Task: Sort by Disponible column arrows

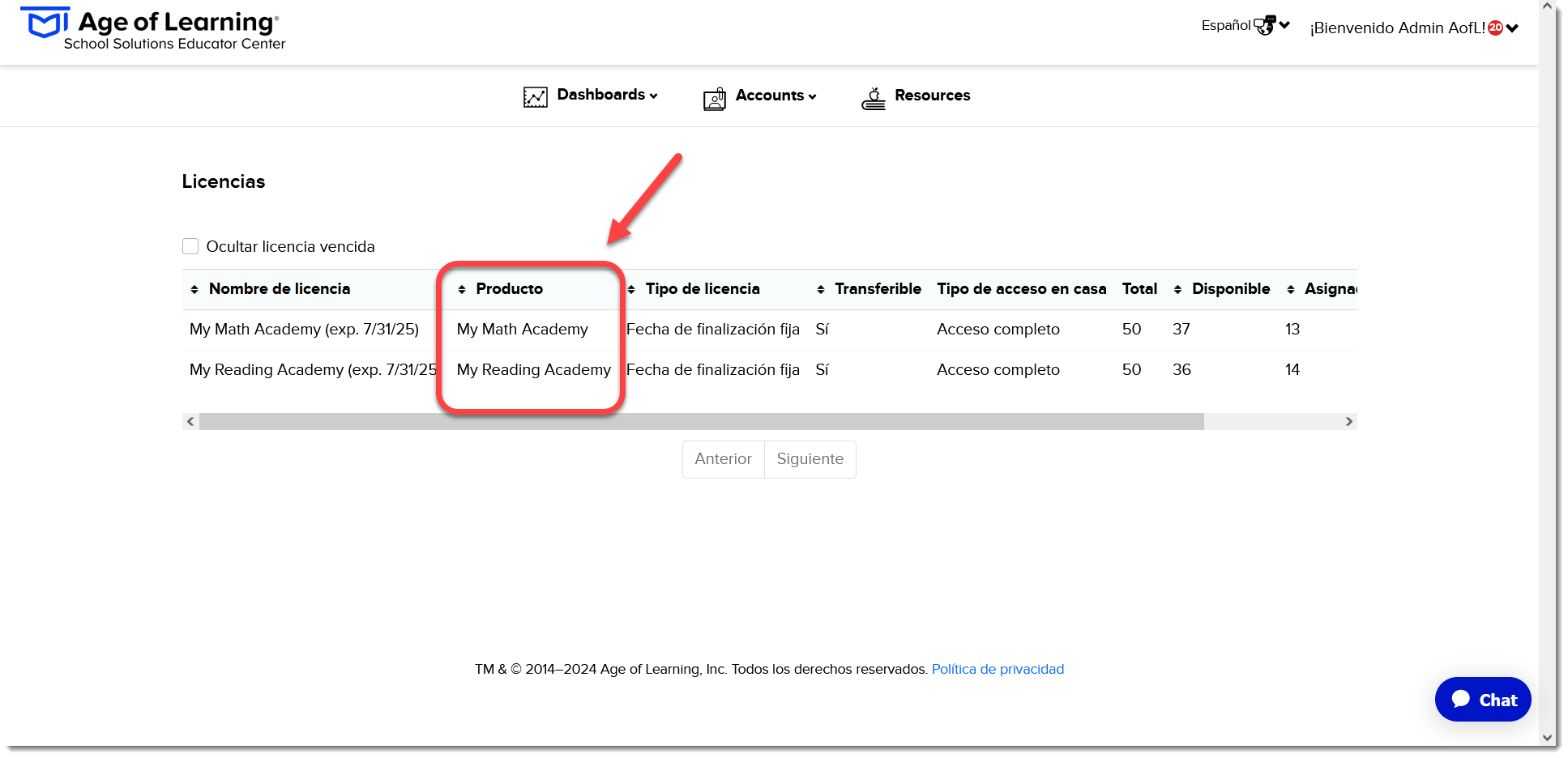Action: pyautogui.click(x=1177, y=290)
